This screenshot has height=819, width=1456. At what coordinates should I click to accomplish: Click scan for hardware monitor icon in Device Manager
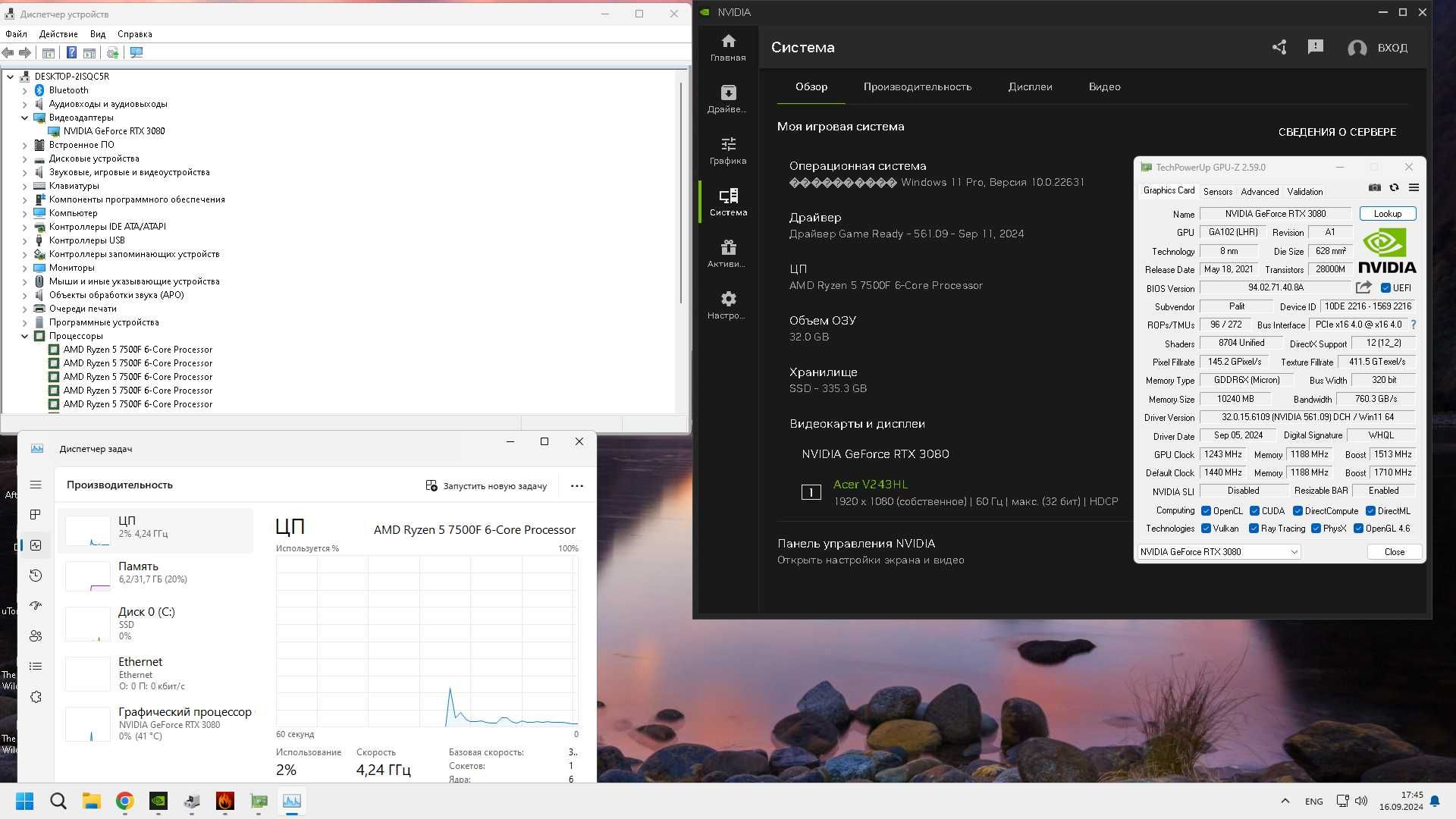pyautogui.click(x=136, y=52)
